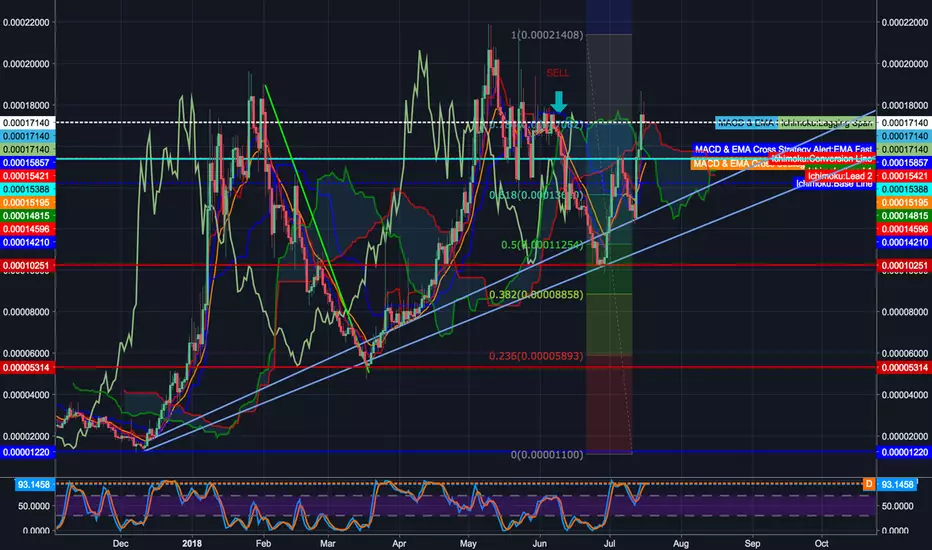Select the Fibonacci 1(0.00021408) level label
The image size is (932, 550).
[x=547, y=35]
